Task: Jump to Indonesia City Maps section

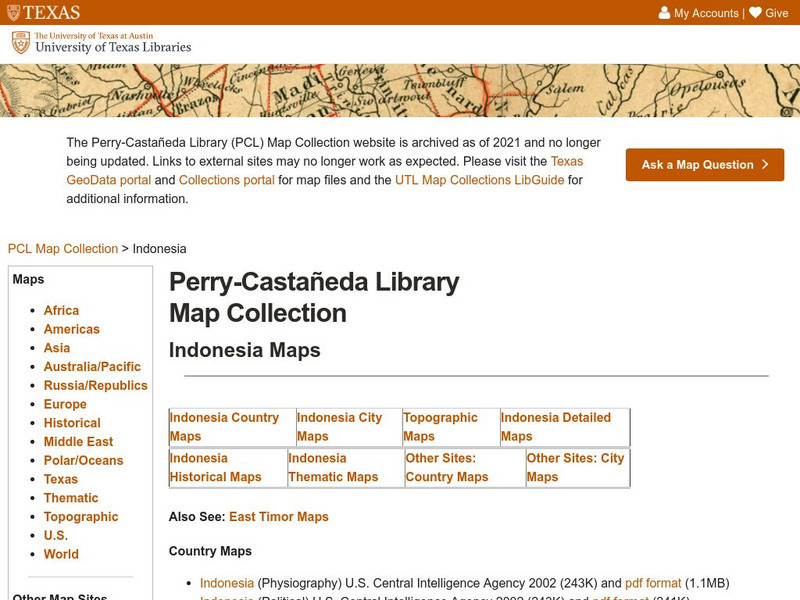Action: (x=339, y=426)
